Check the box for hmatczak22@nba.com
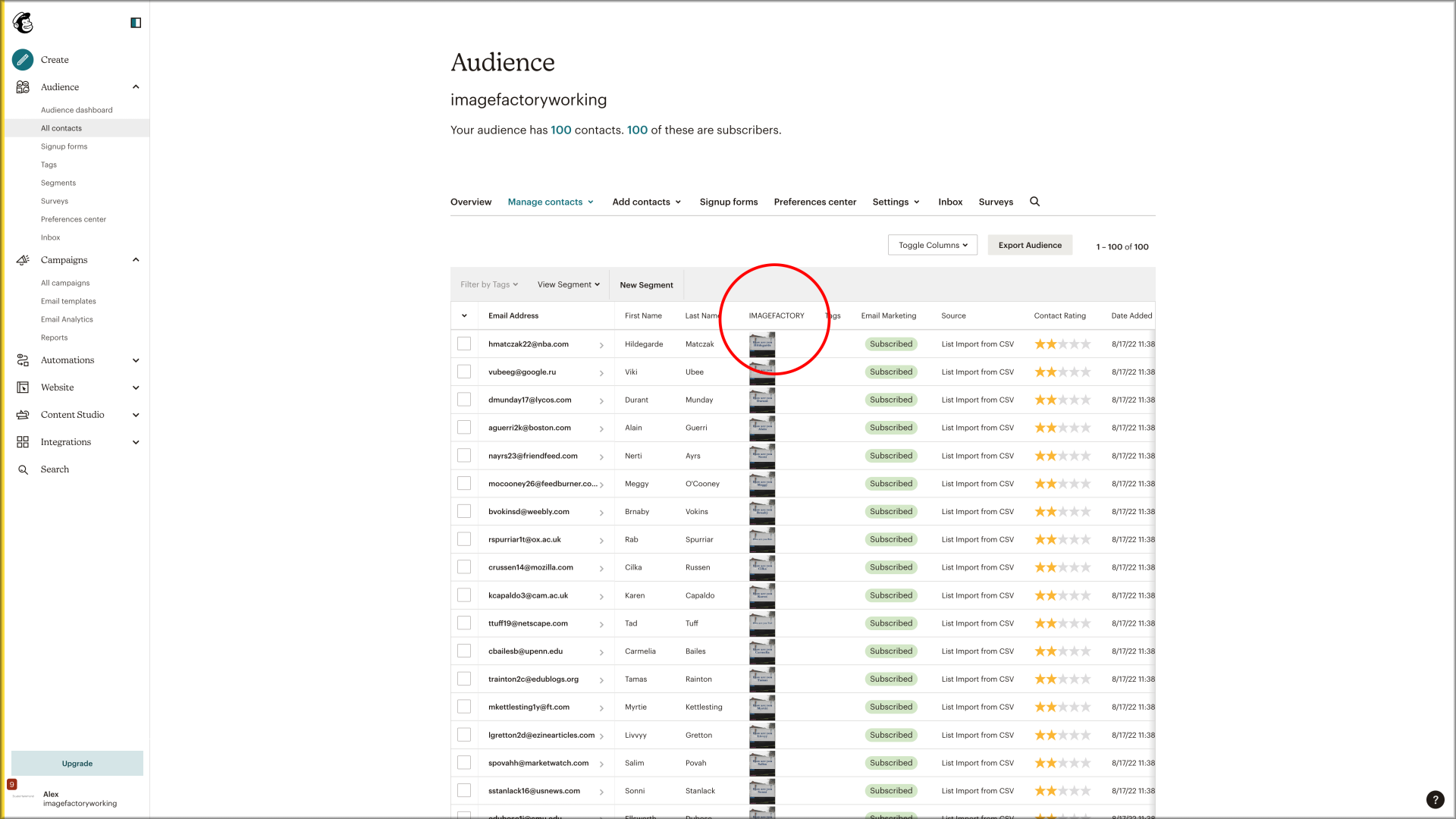This screenshot has width=1456, height=819. pos(464,344)
